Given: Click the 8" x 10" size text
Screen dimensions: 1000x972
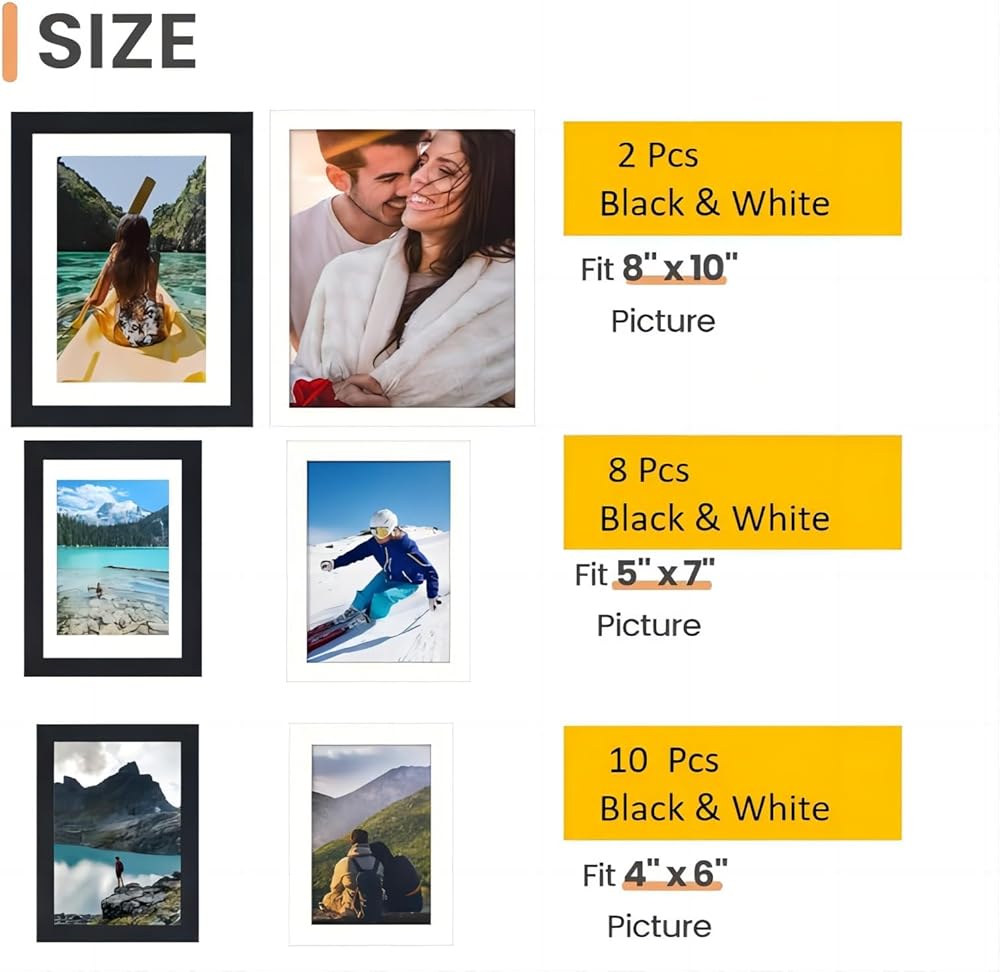Looking at the screenshot, I should [x=679, y=269].
